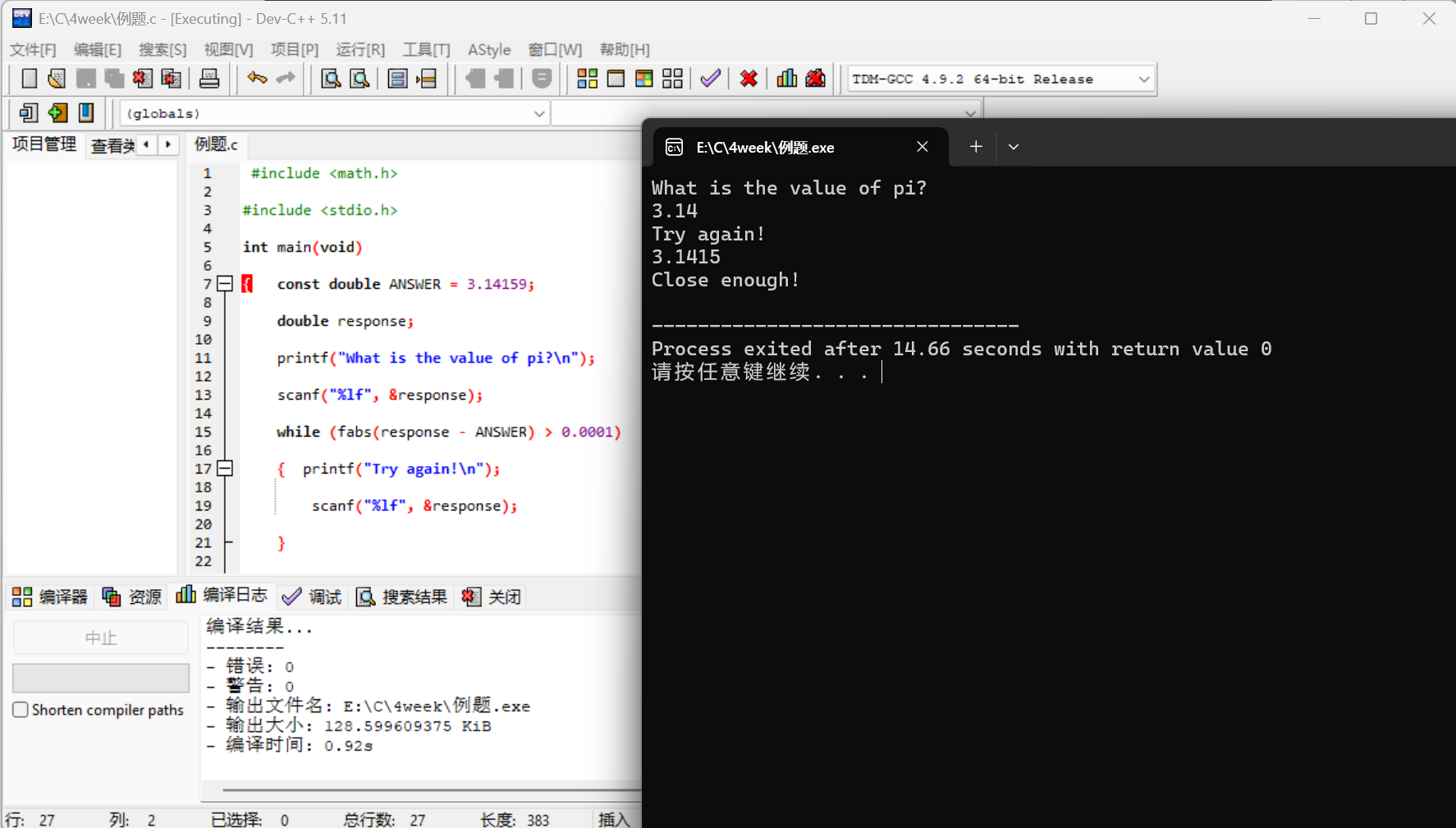Click the Go to function toolbar icon
This screenshot has height=828, width=1456.
pos(397,79)
